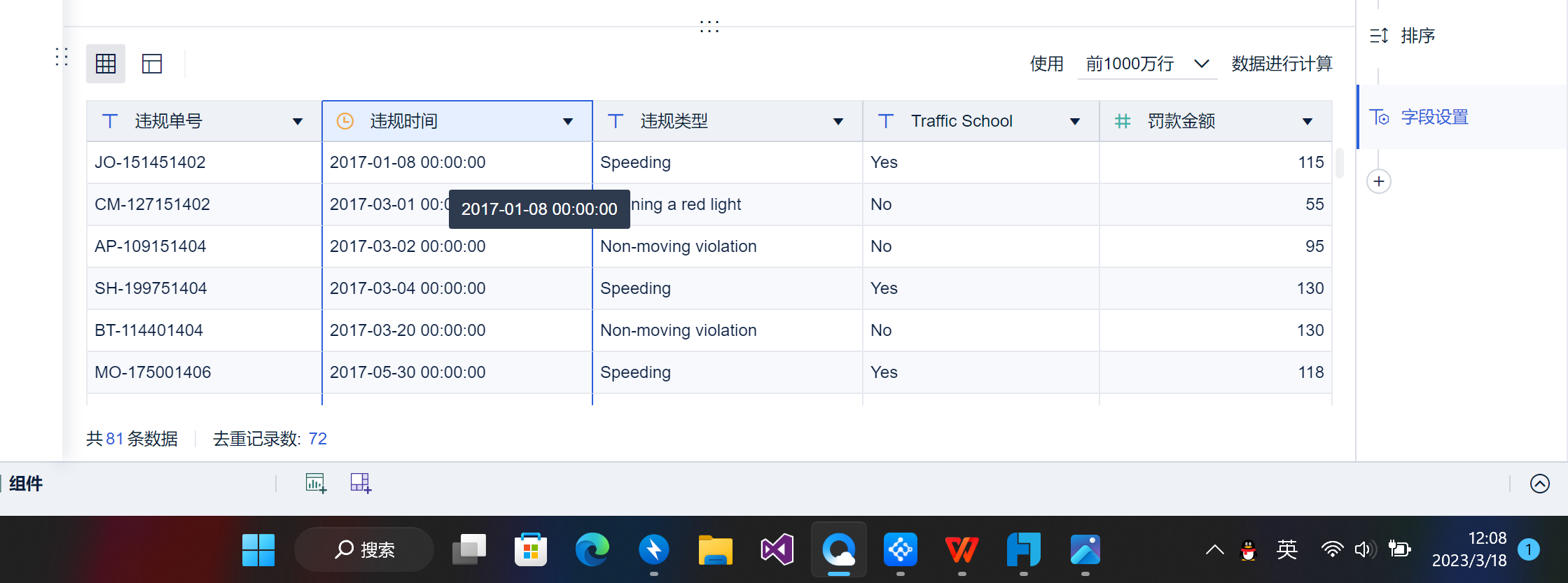The image size is (1568, 583).
Task: Click the amount cell 115
Action: (1216, 162)
